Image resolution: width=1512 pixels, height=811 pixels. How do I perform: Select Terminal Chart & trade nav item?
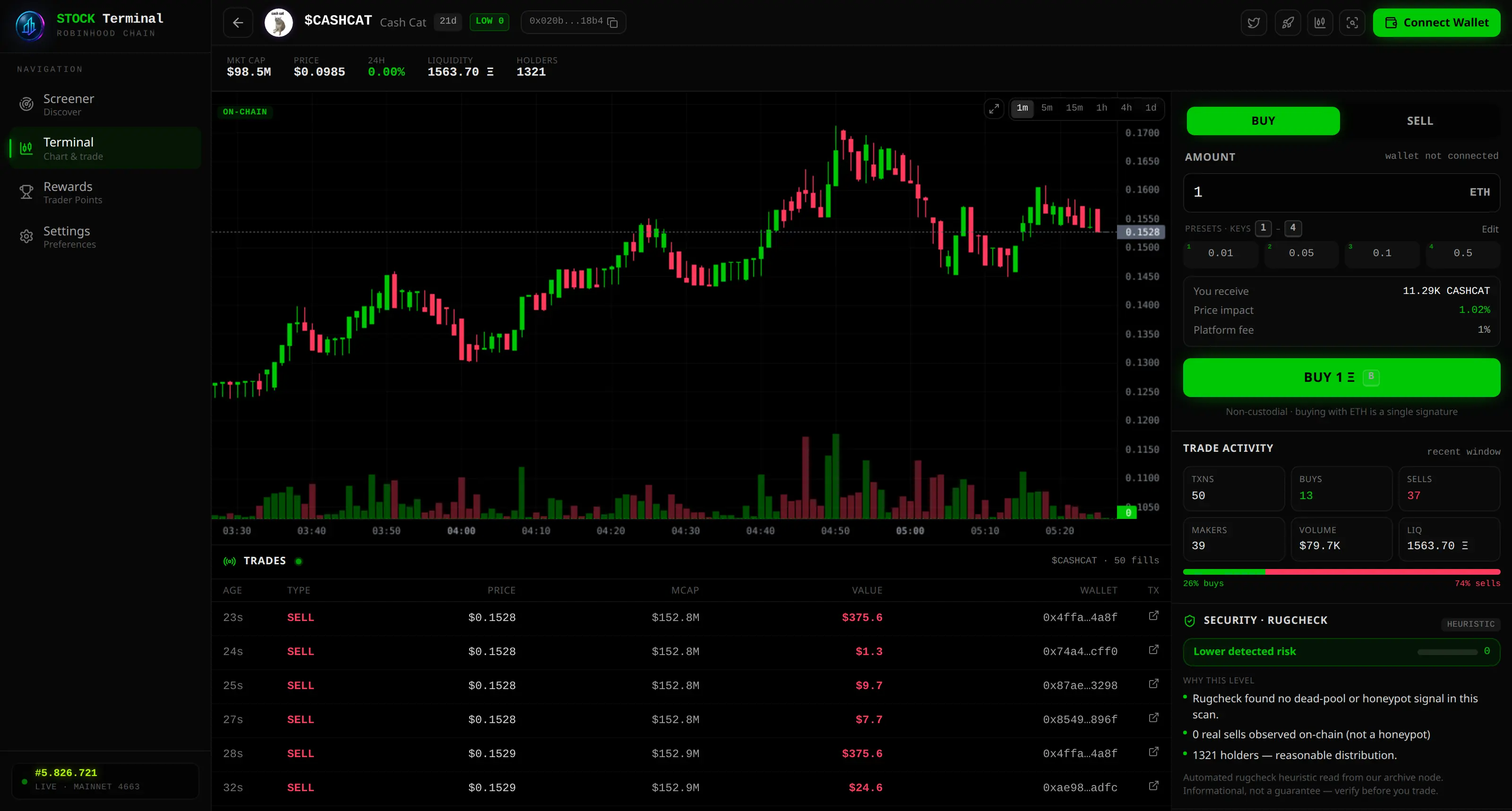coord(106,148)
